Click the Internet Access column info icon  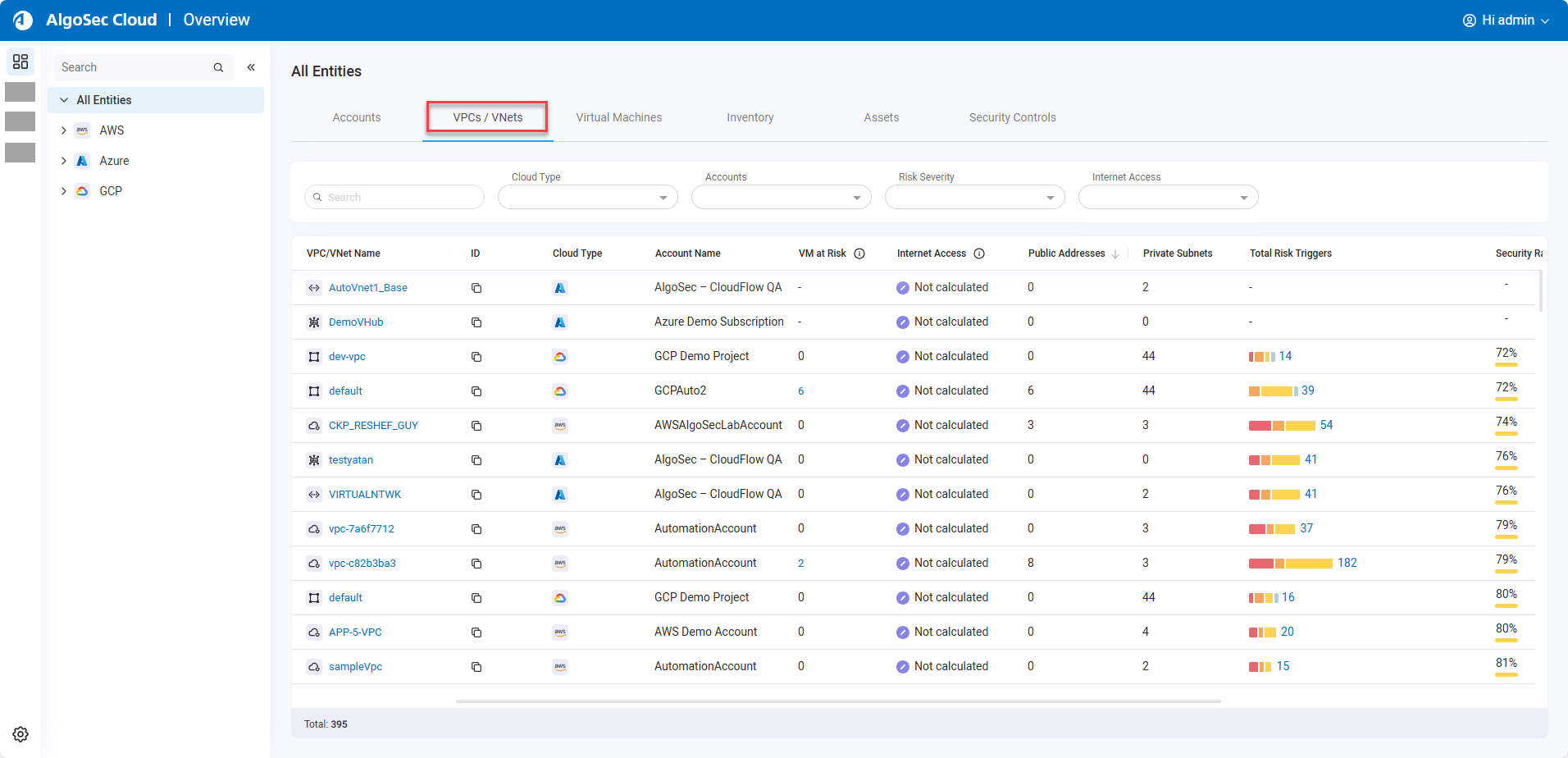(979, 253)
